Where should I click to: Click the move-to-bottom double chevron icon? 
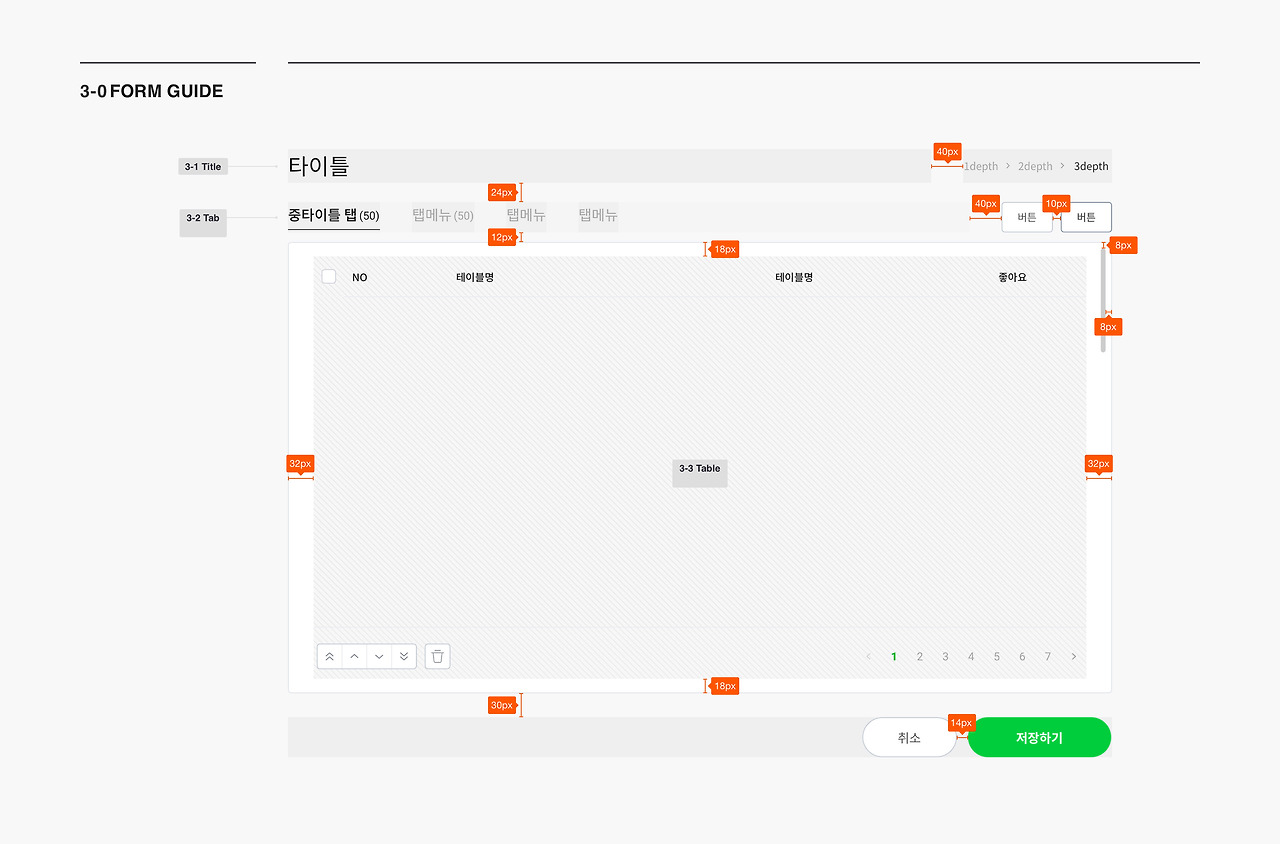coord(404,656)
